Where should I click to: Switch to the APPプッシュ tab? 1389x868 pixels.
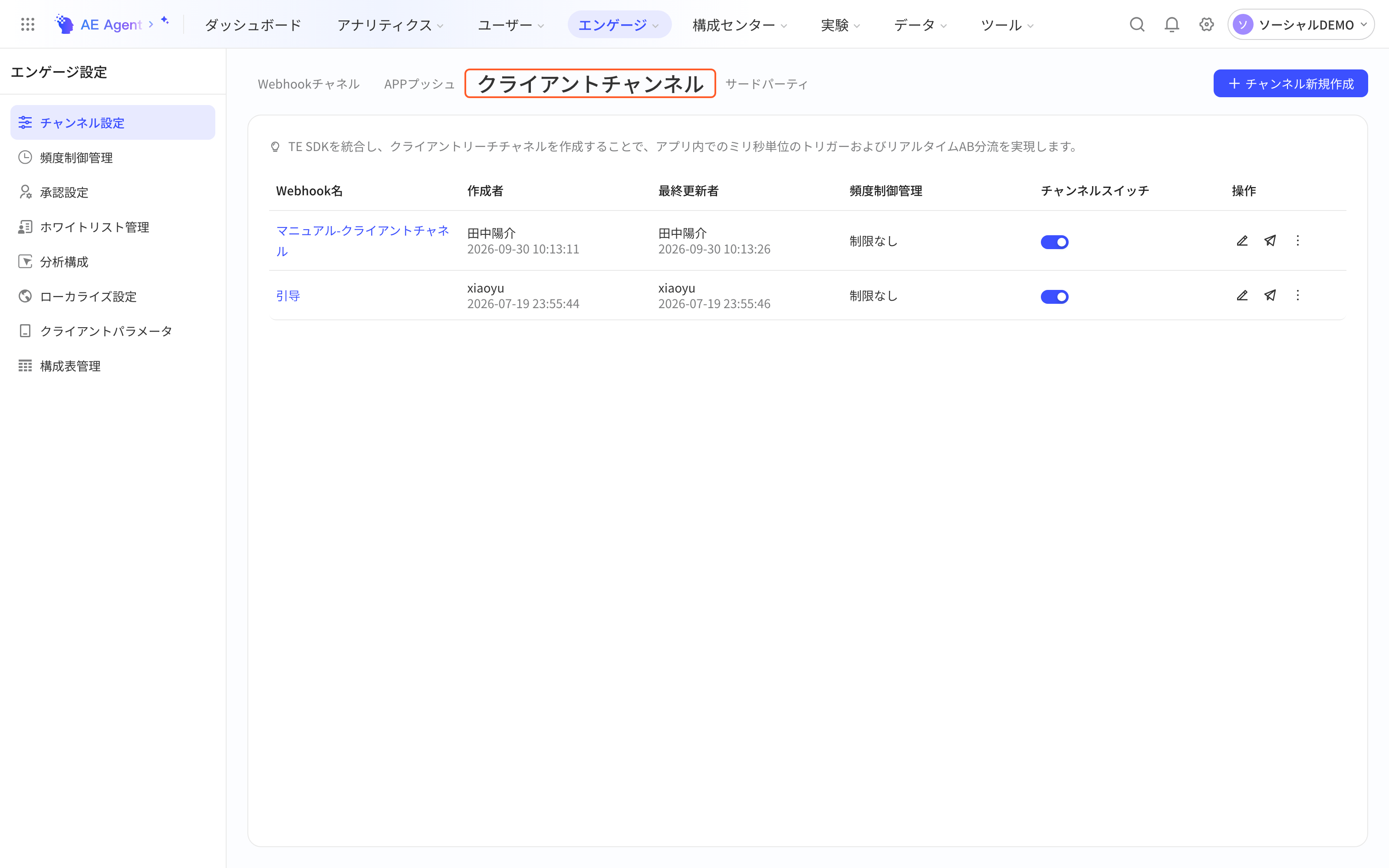click(419, 84)
